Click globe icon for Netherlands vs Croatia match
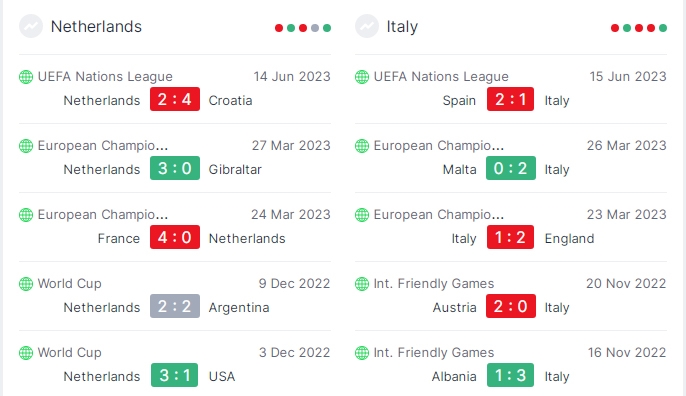686x396 pixels. [x=26, y=77]
